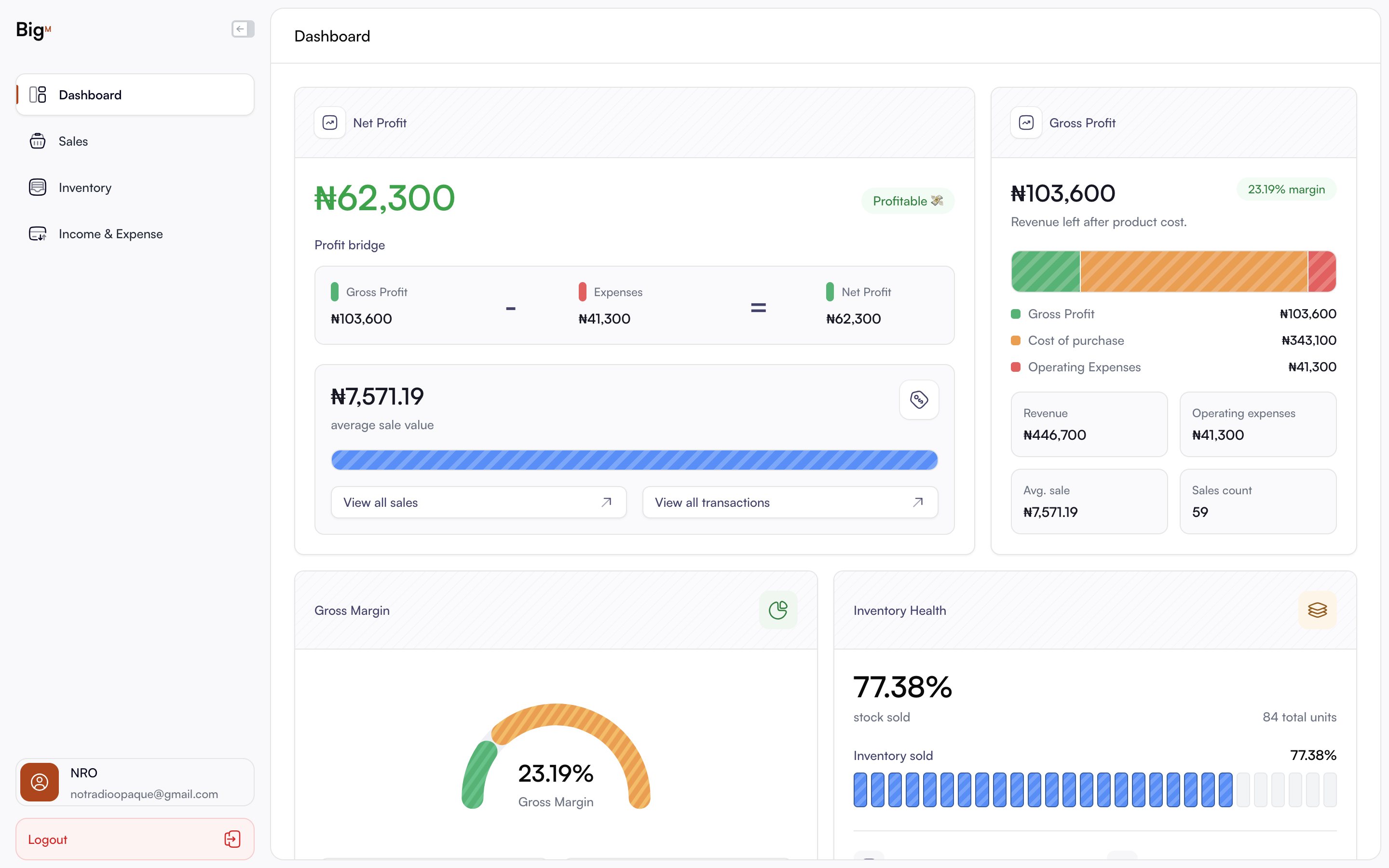
Task: Select the Avg. sale ₦7,571.19 card
Action: coord(1089,501)
